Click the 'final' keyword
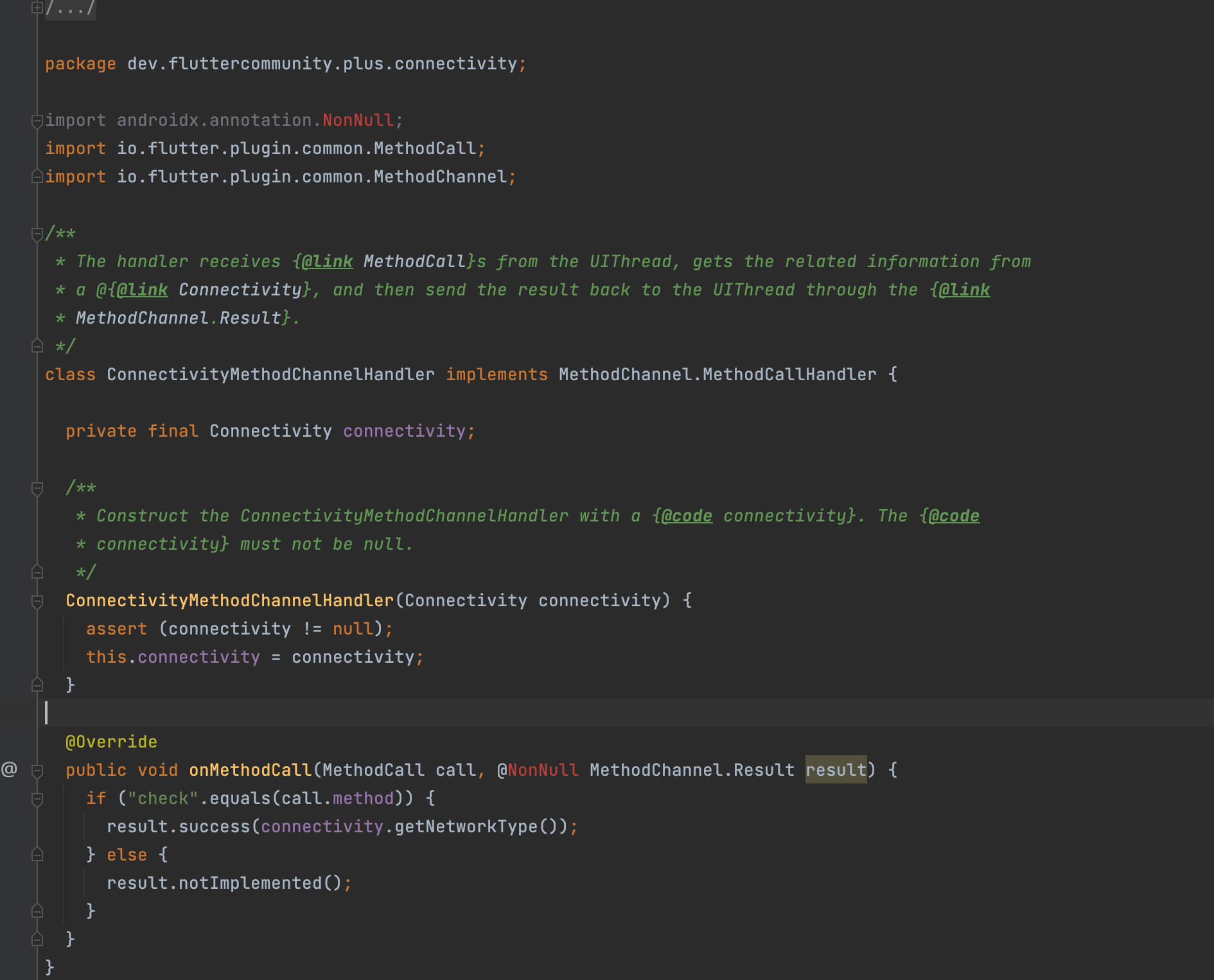Image resolution: width=1214 pixels, height=980 pixels. click(173, 431)
